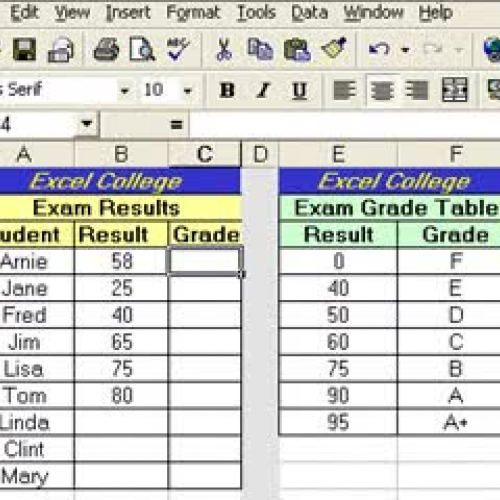Image resolution: width=500 pixels, height=500 pixels.
Task: Click the grade letter D cell
Action: click(449, 315)
